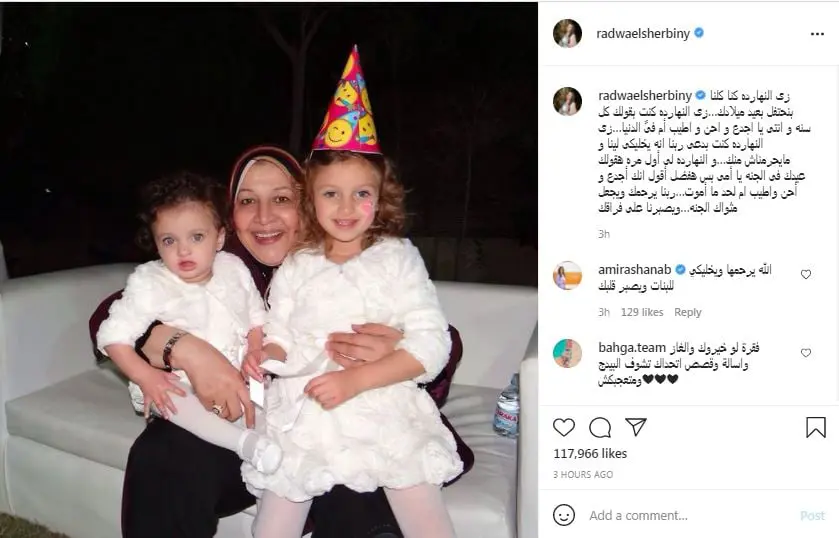The image size is (839, 538).
Task: Open the radwaelsherbiny username in header
Action: [x=643, y=34]
